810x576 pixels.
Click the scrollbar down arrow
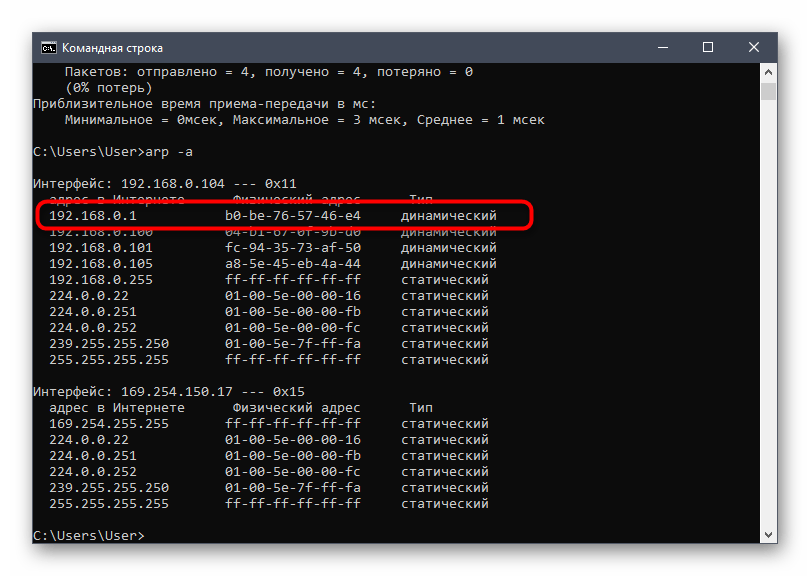(768, 537)
